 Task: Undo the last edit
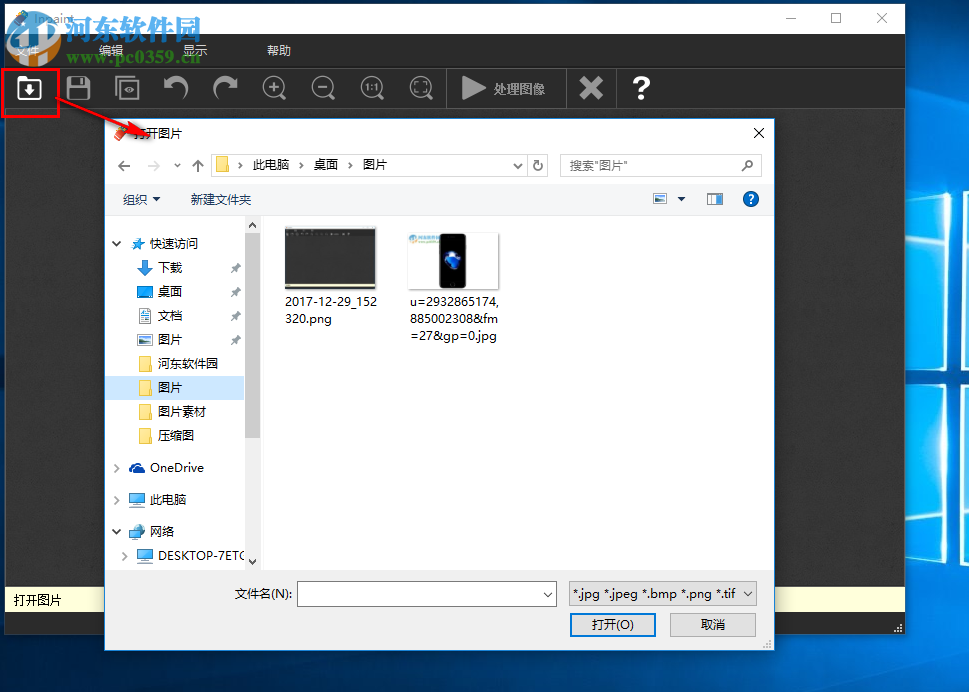tap(175, 88)
